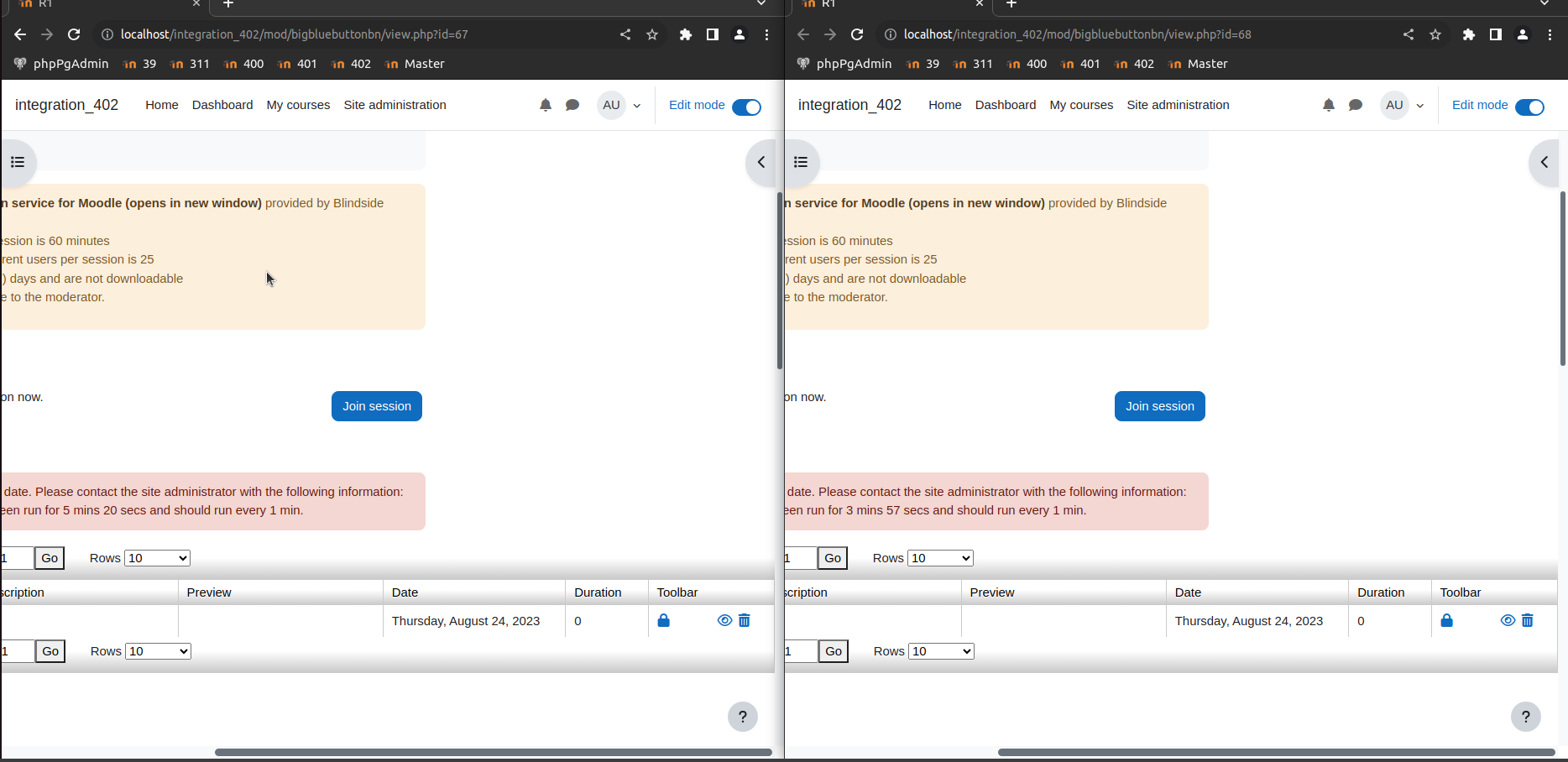Expand block drawer chevron in left window
1568x762 pixels.
coord(761,162)
